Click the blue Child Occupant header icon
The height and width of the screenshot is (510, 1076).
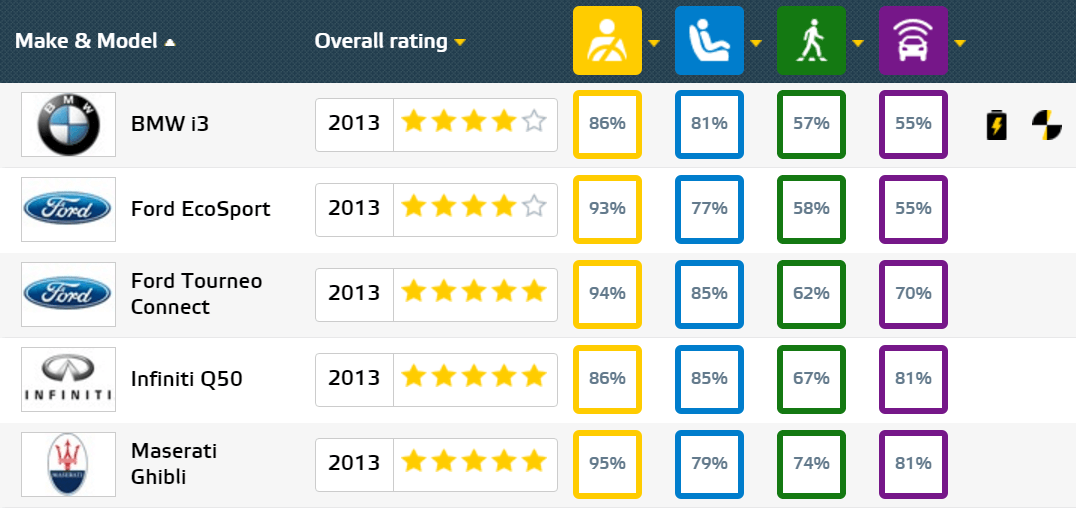709,40
